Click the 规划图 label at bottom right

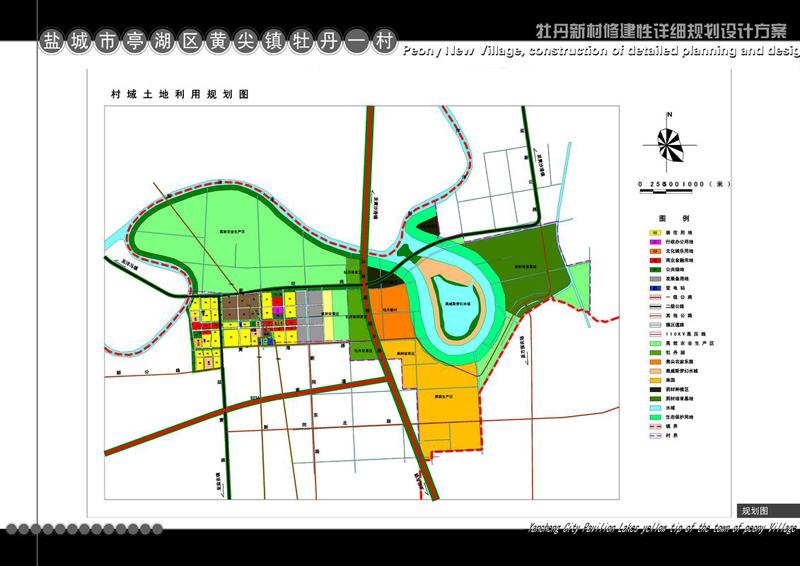[x=755, y=509]
